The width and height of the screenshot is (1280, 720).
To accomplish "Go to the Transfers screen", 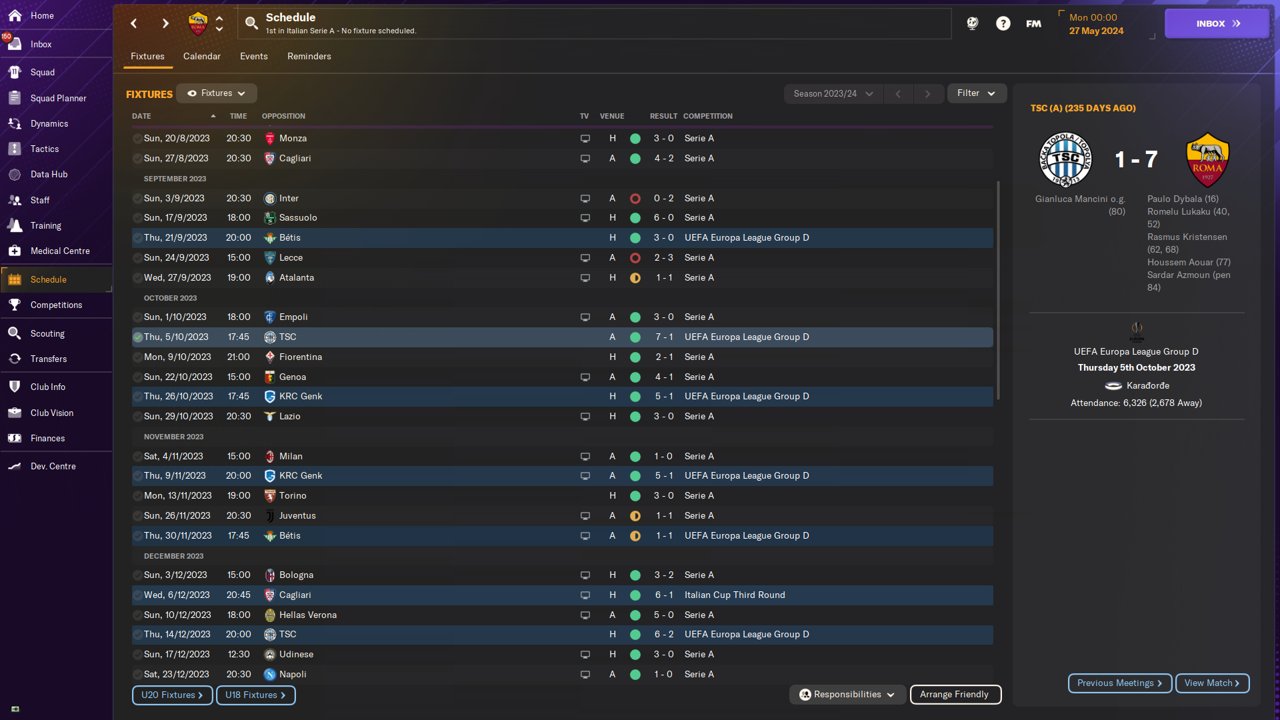I will click(x=48, y=359).
